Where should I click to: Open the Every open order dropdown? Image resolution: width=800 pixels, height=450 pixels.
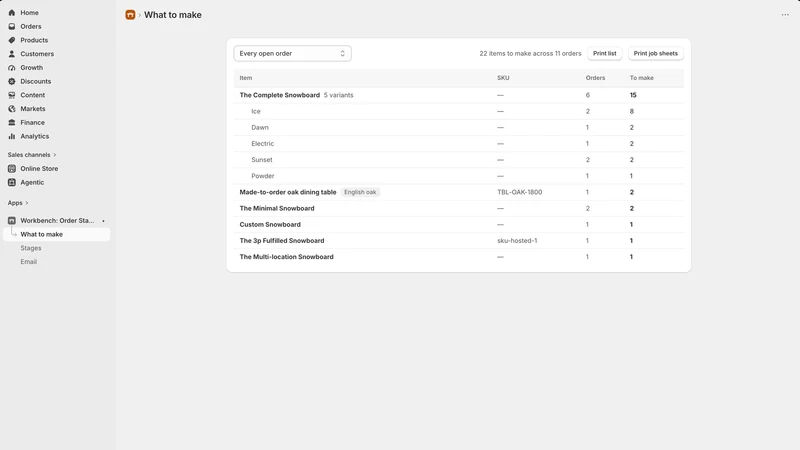[292, 54]
